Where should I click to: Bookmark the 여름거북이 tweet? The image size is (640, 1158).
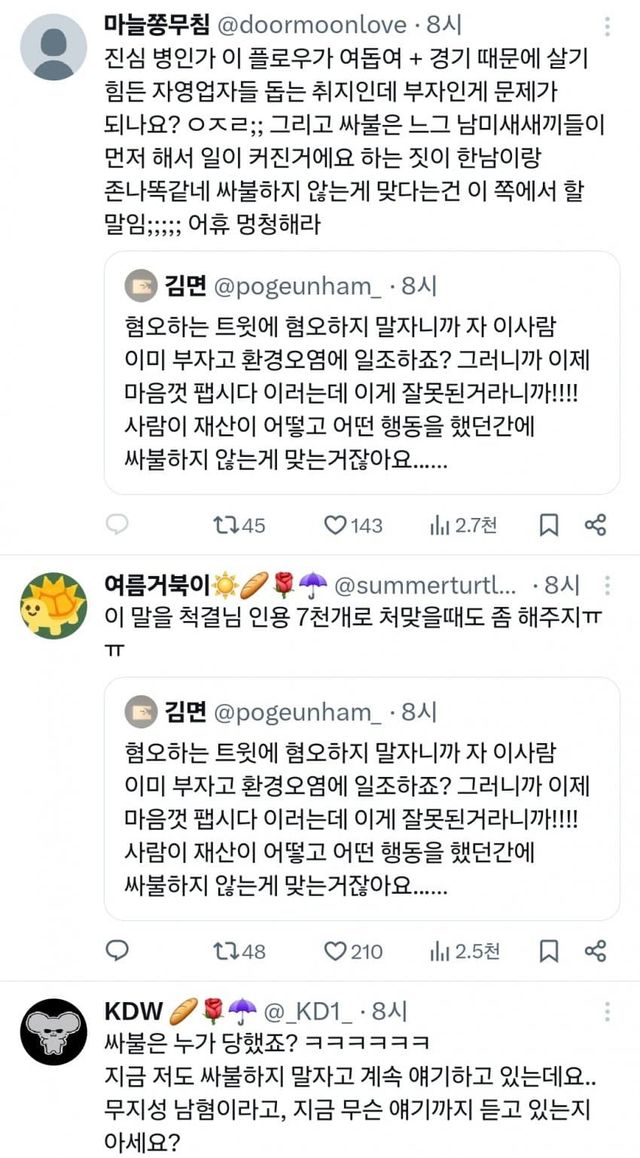548,950
